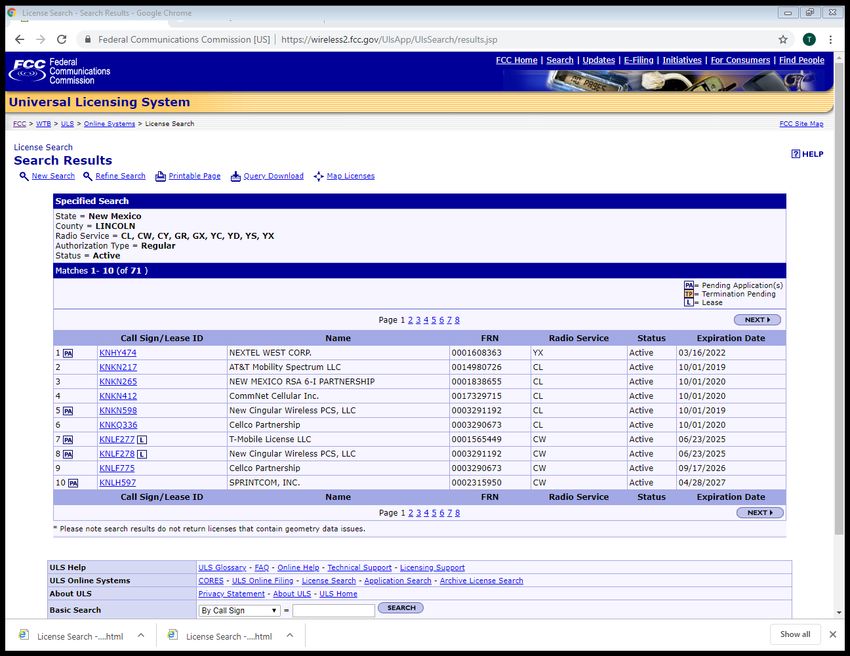This screenshot has width=850, height=656.
Task: Click the Lease icon beside KNLF277
Action: pos(142,440)
